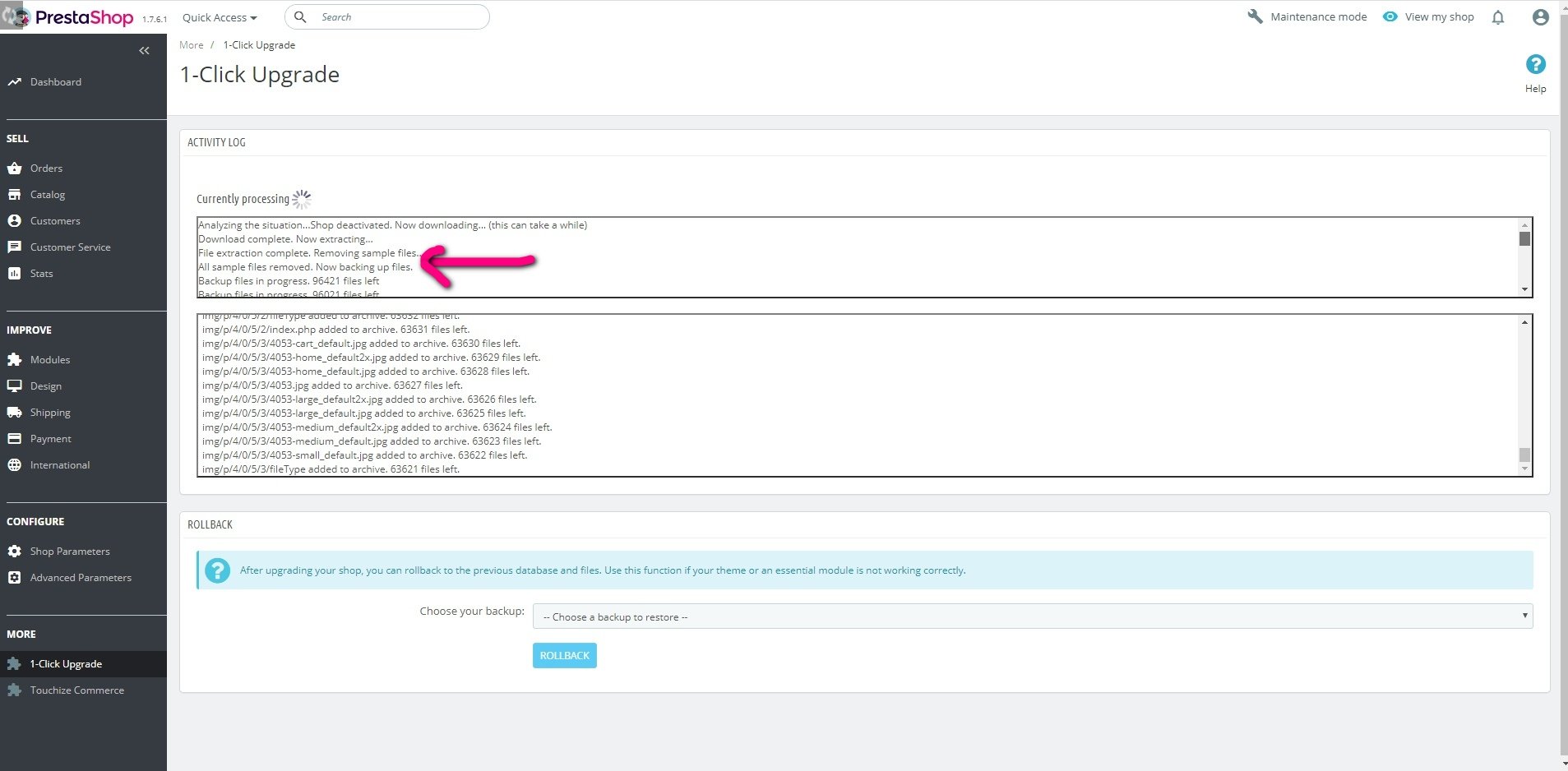Click the search magnifier icon
This screenshot has height=771, width=1568.
point(301,17)
